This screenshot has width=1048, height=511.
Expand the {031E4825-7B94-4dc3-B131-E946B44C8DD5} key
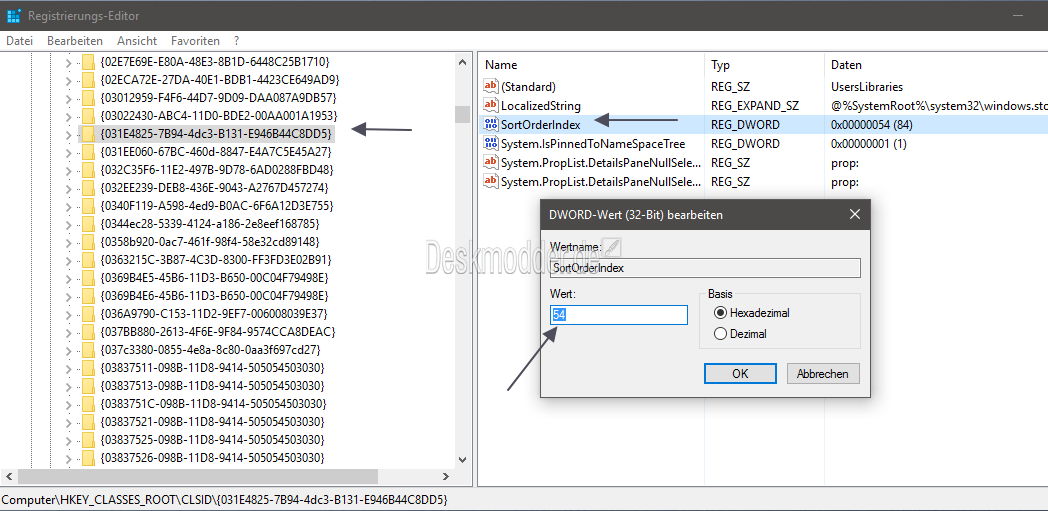pyautogui.click(x=68, y=134)
